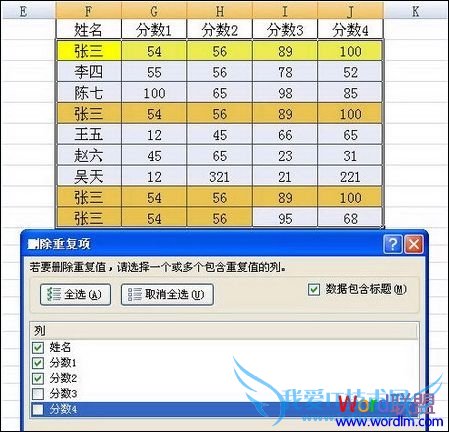The image size is (449, 432).
Task: Select the 吴天 name cell
Action: [89, 177]
